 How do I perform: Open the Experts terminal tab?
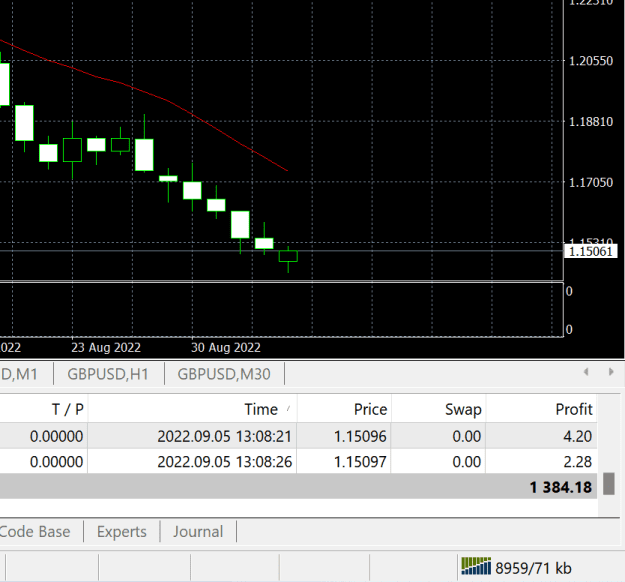(x=122, y=532)
